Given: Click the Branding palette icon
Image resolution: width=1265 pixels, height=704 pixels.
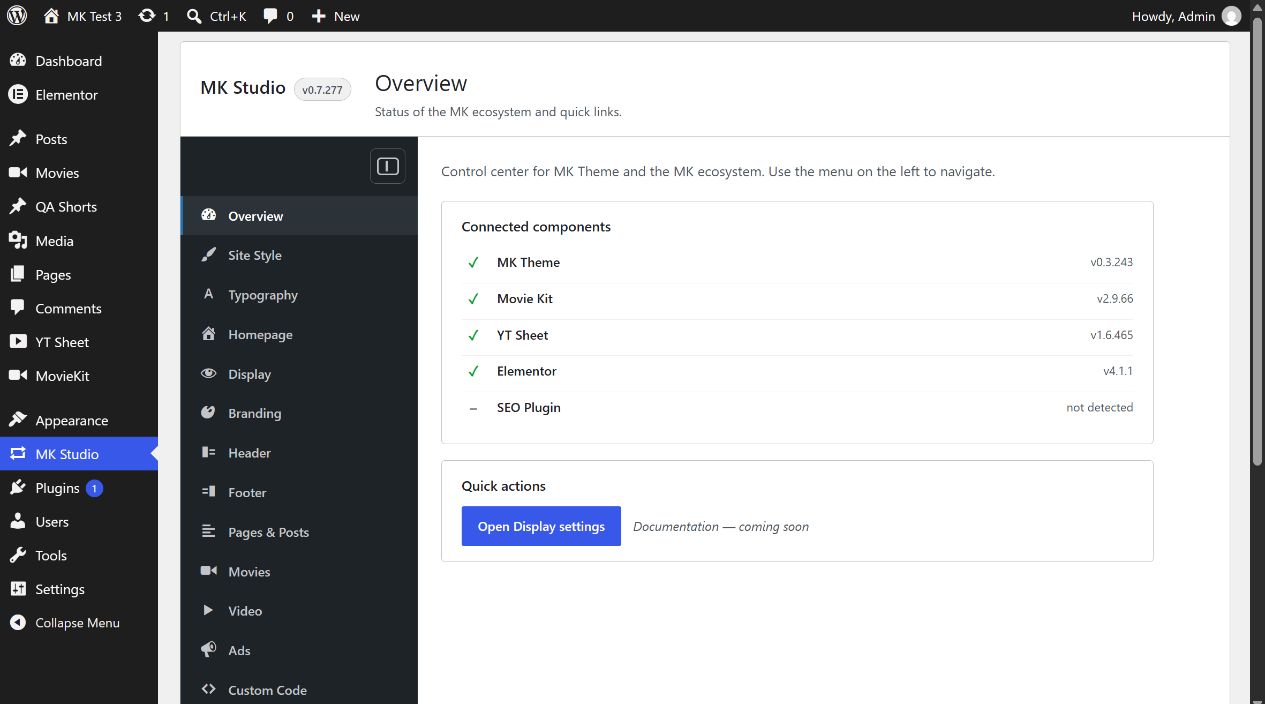Looking at the screenshot, I should (x=208, y=413).
